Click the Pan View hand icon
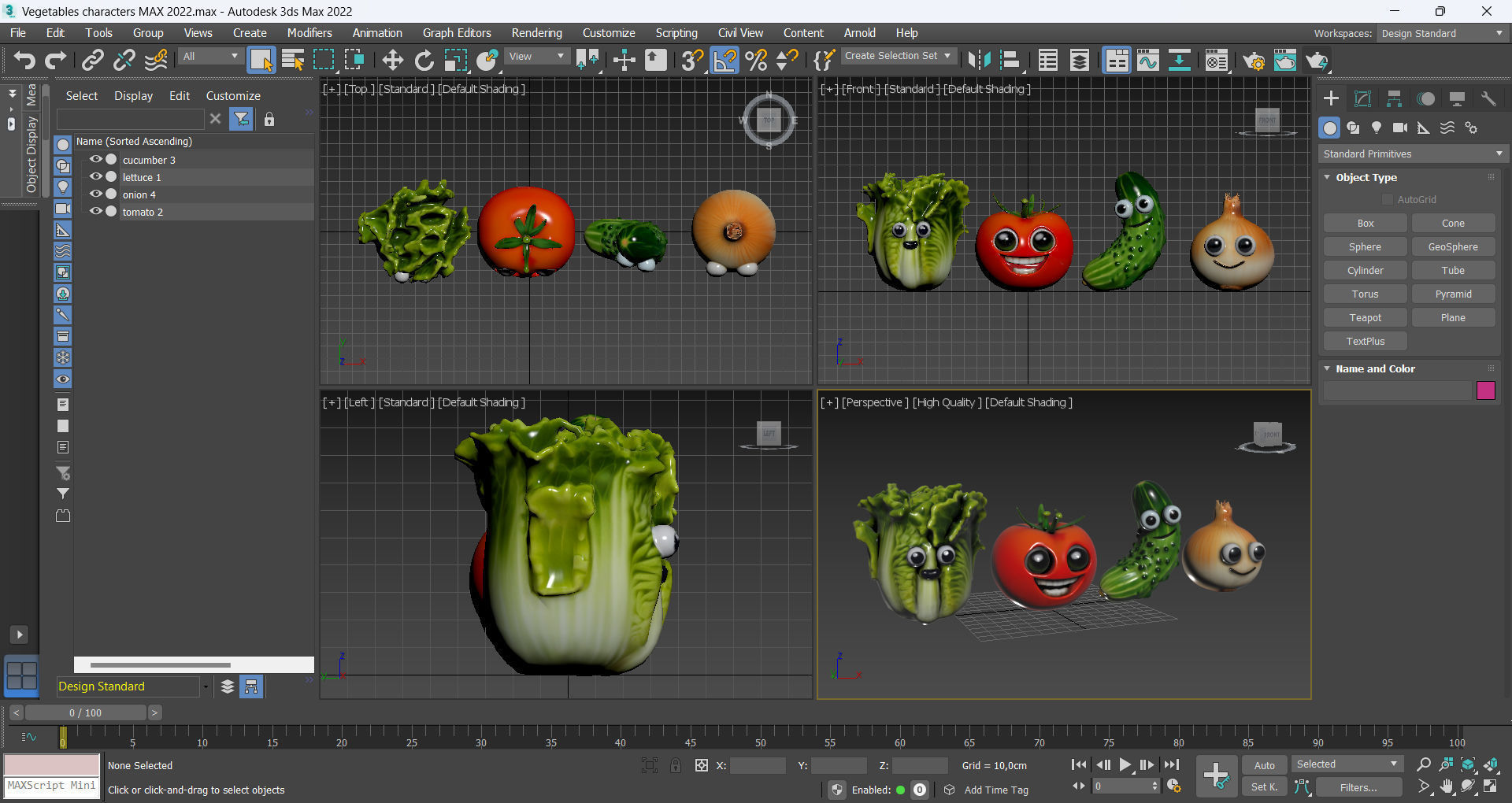This screenshot has width=1512, height=803. (1446, 786)
